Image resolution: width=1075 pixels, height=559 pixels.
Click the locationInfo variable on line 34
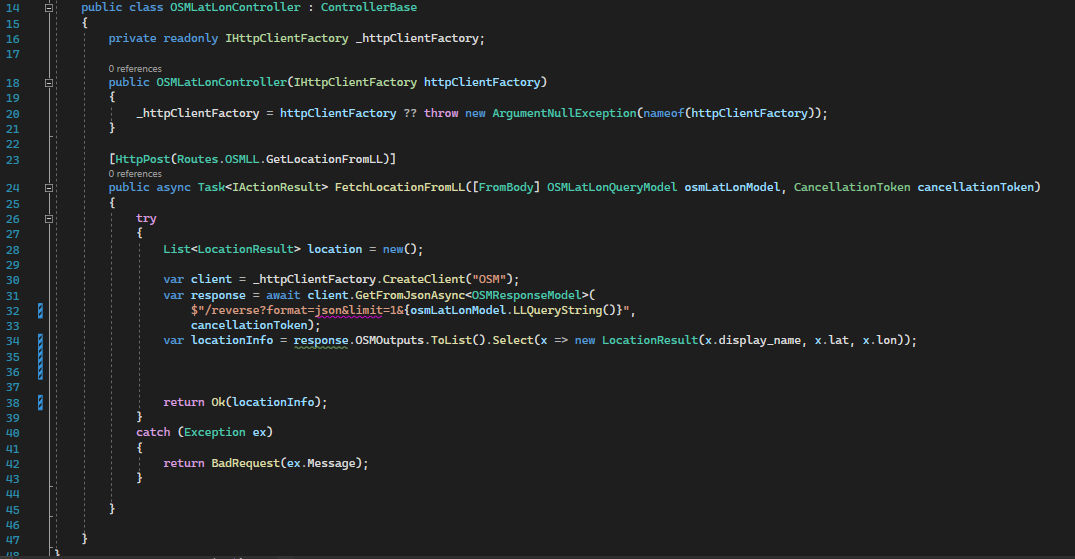(x=232, y=340)
